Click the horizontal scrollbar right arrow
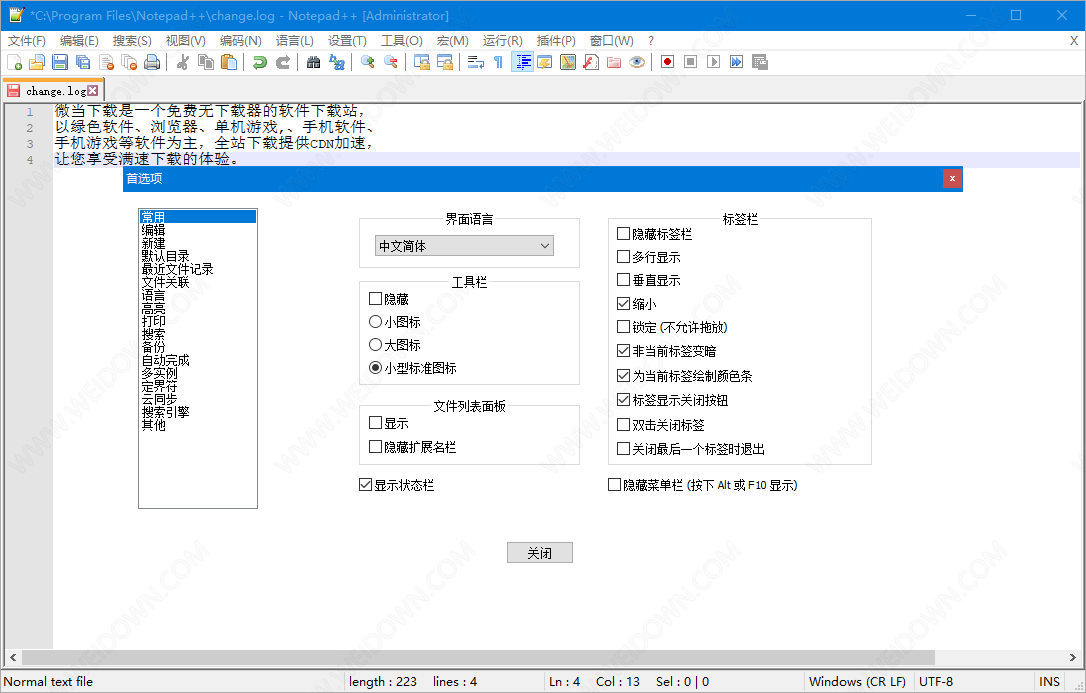The height and width of the screenshot is (693, 1086). coord(1074,657)
